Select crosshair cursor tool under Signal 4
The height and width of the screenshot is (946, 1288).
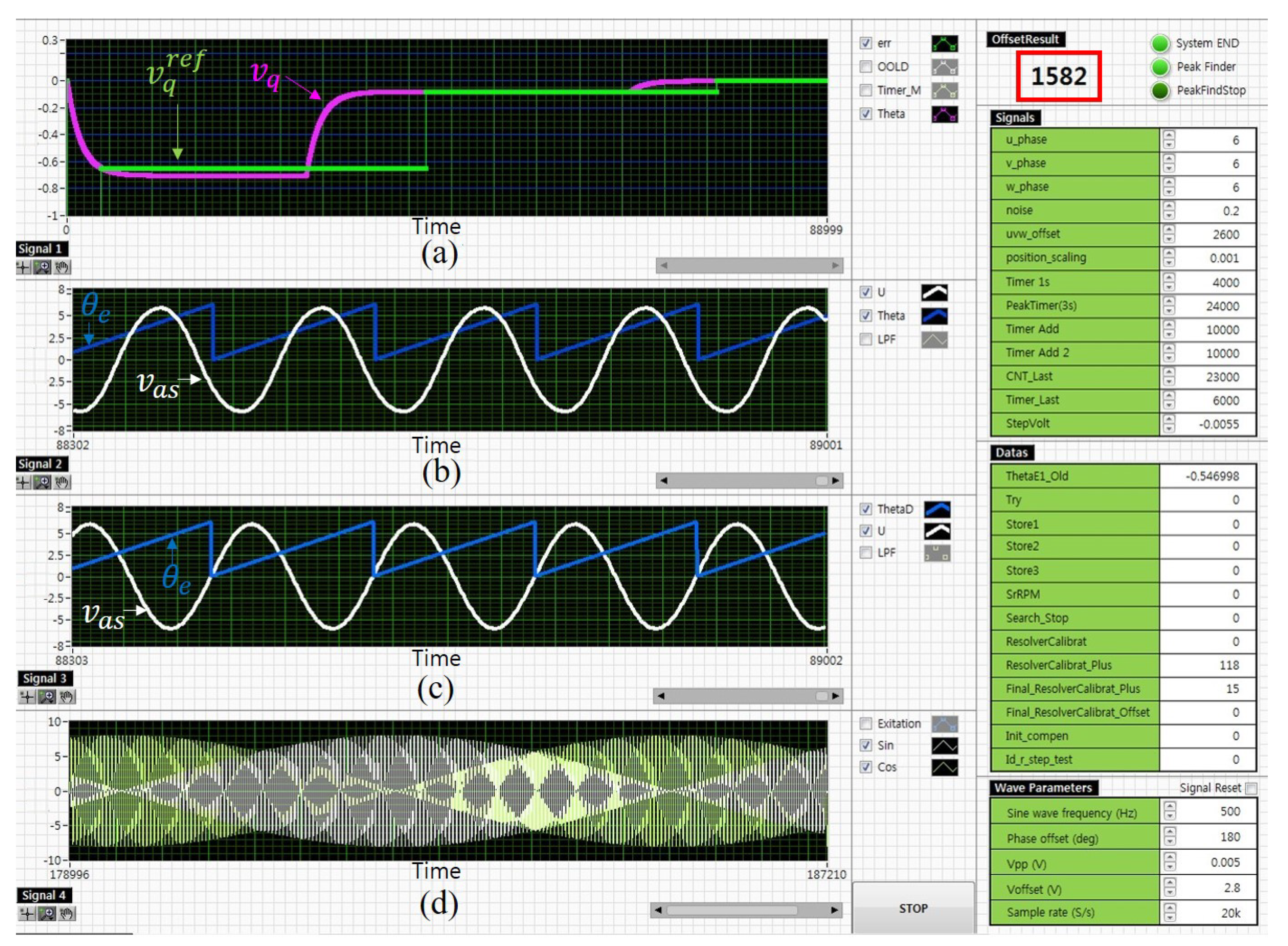click(x=27, y=913)
